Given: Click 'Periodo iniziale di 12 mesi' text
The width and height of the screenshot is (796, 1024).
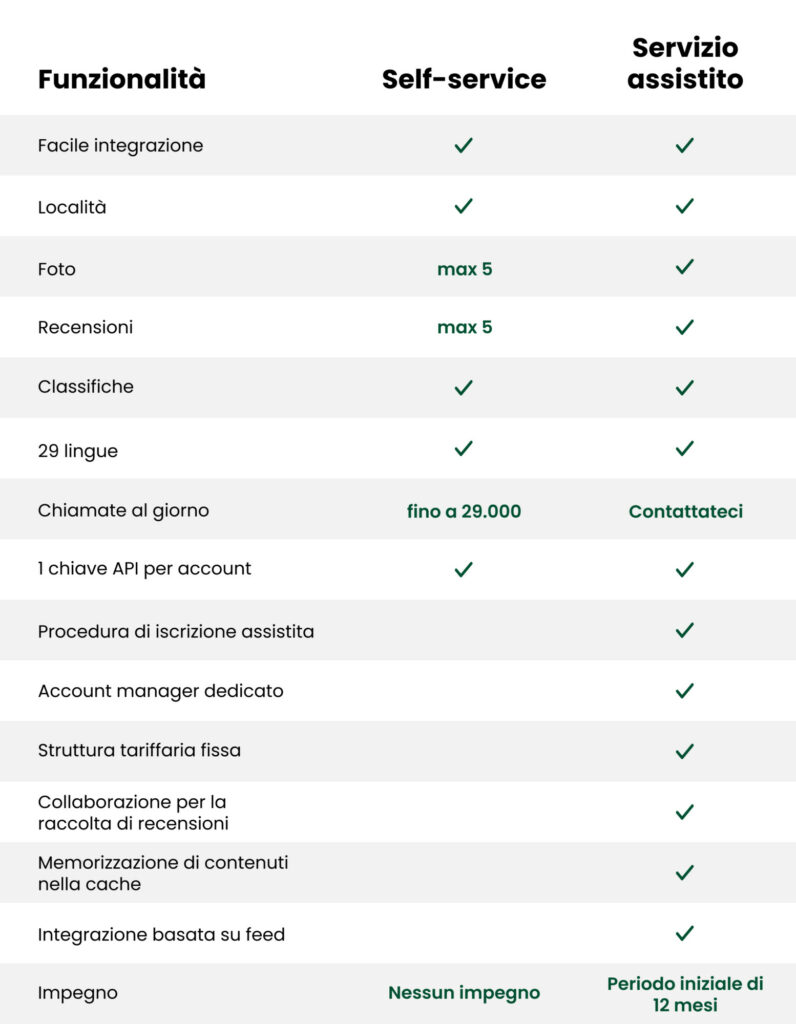Looking at the screenshot, I should pos(685,994).
